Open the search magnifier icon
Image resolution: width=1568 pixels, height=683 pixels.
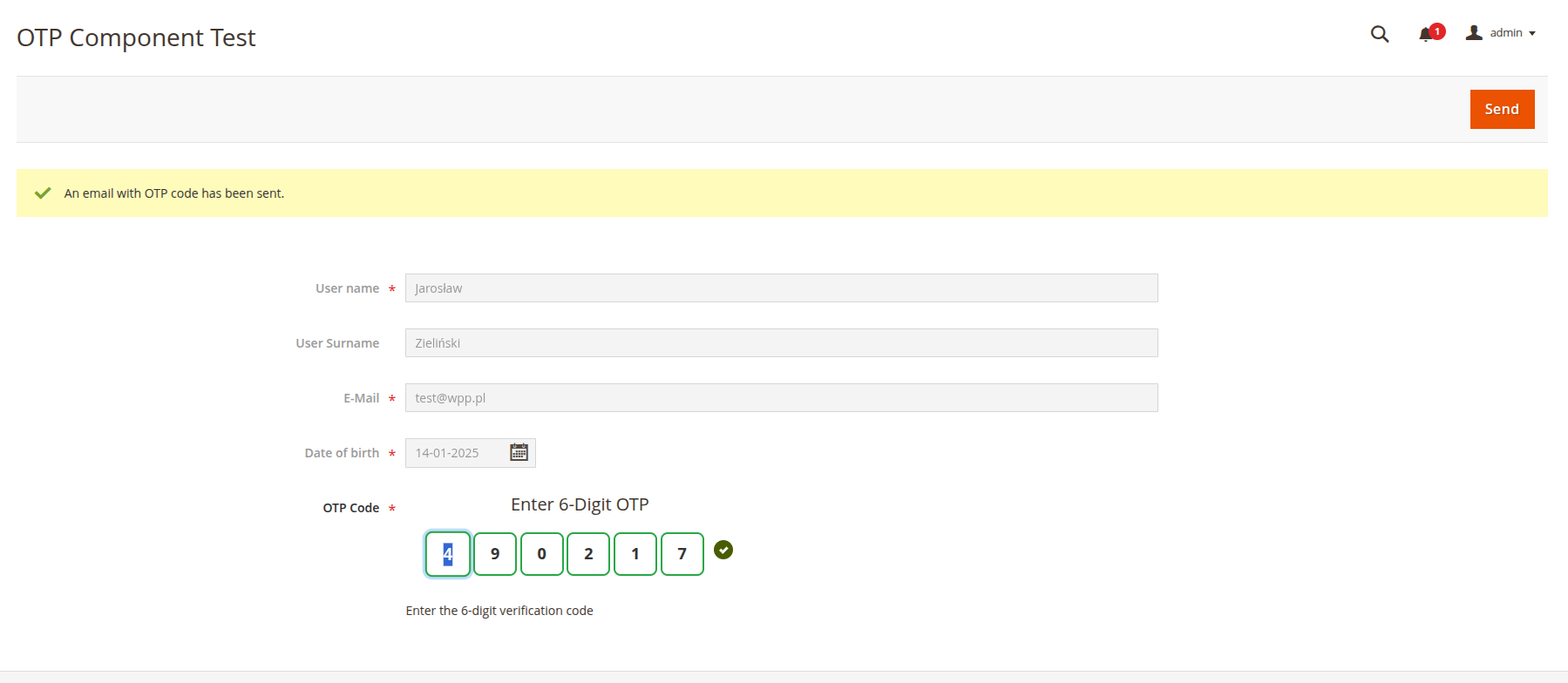coord(1379,34)
